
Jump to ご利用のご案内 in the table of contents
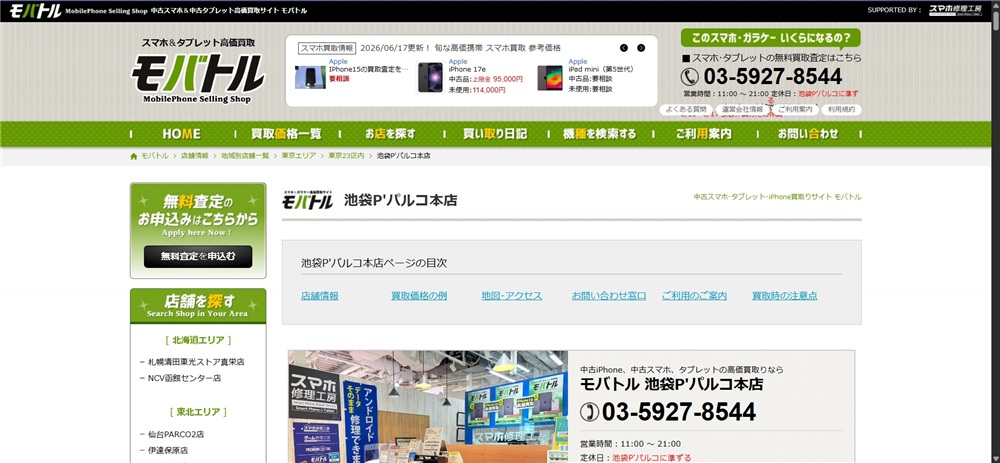tap(694, 296)
